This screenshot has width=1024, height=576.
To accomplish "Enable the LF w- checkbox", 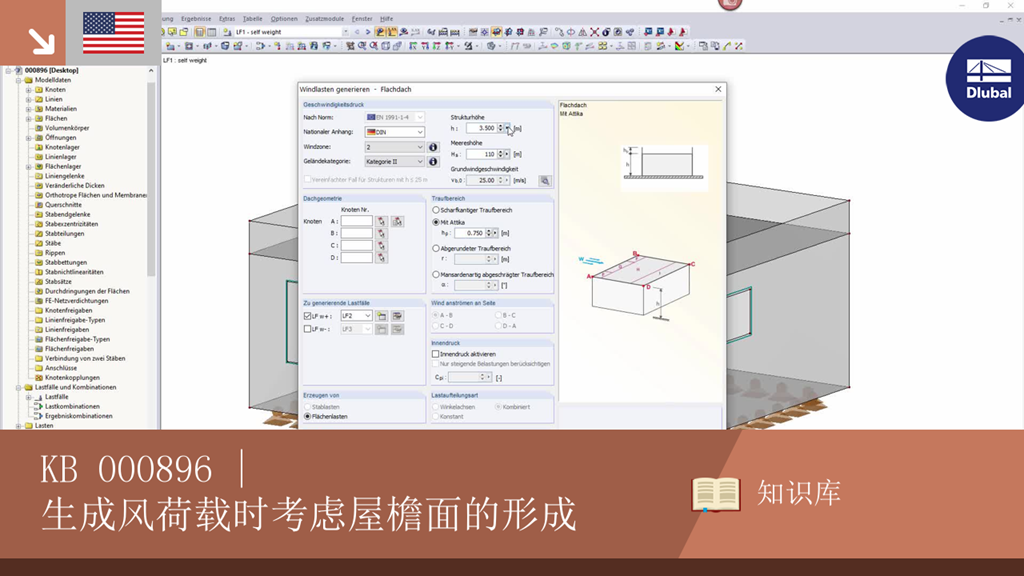I will 308,329.
